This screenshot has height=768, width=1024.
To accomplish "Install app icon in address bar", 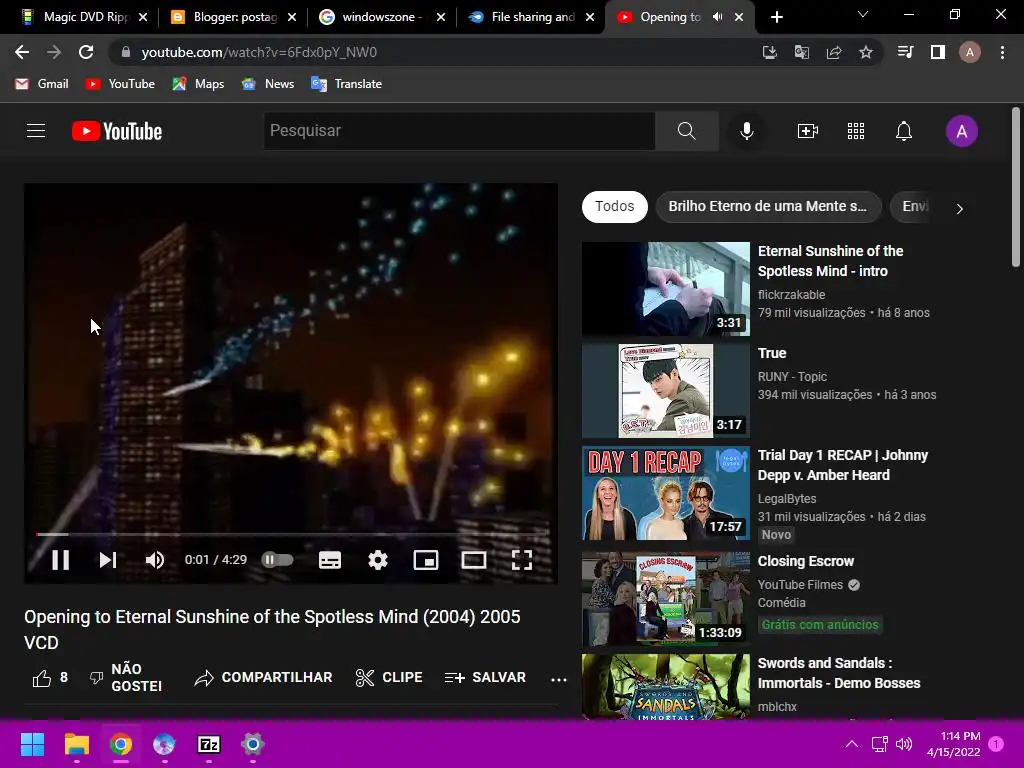I will click(770, 52).
